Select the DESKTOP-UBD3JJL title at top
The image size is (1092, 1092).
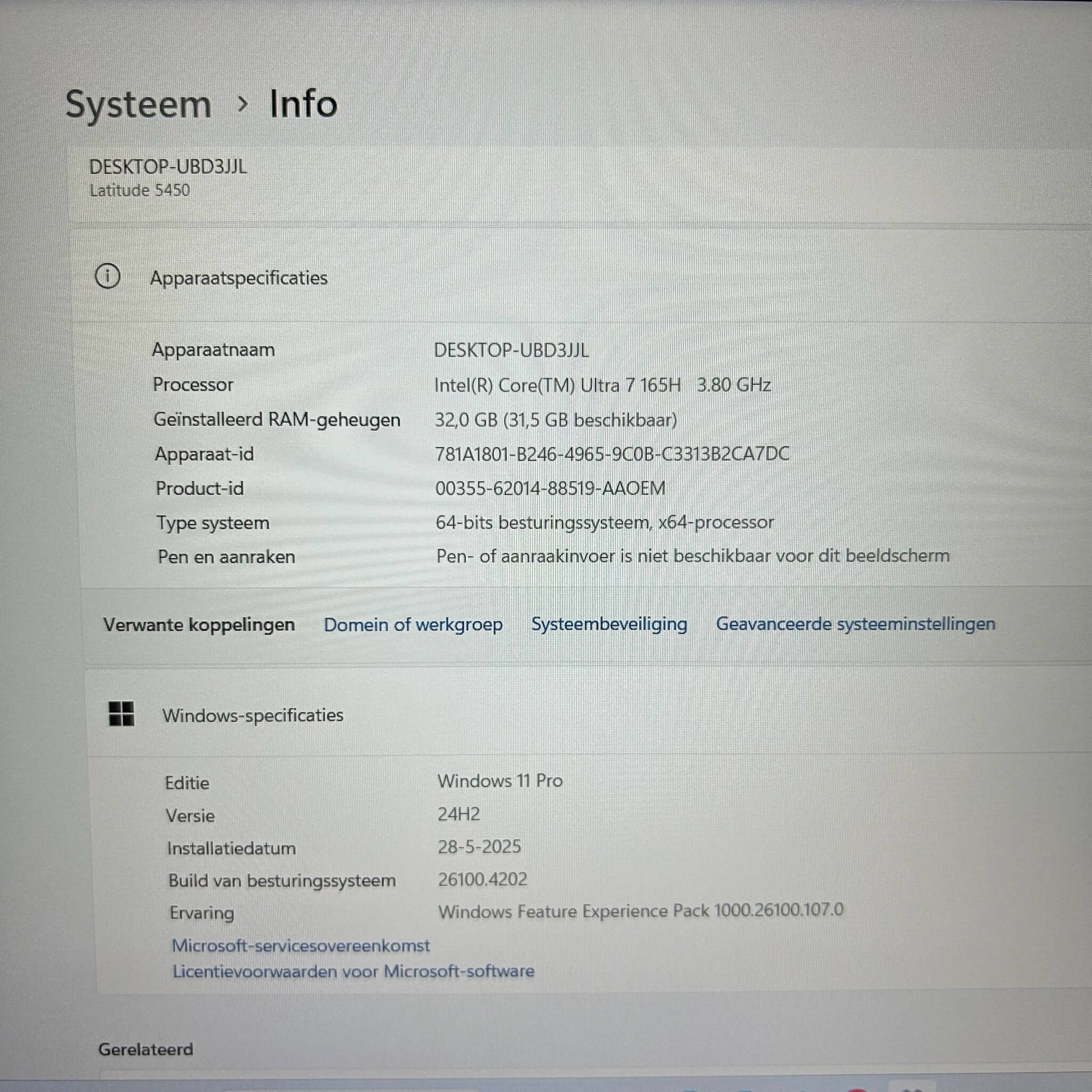tap(168, 167)
